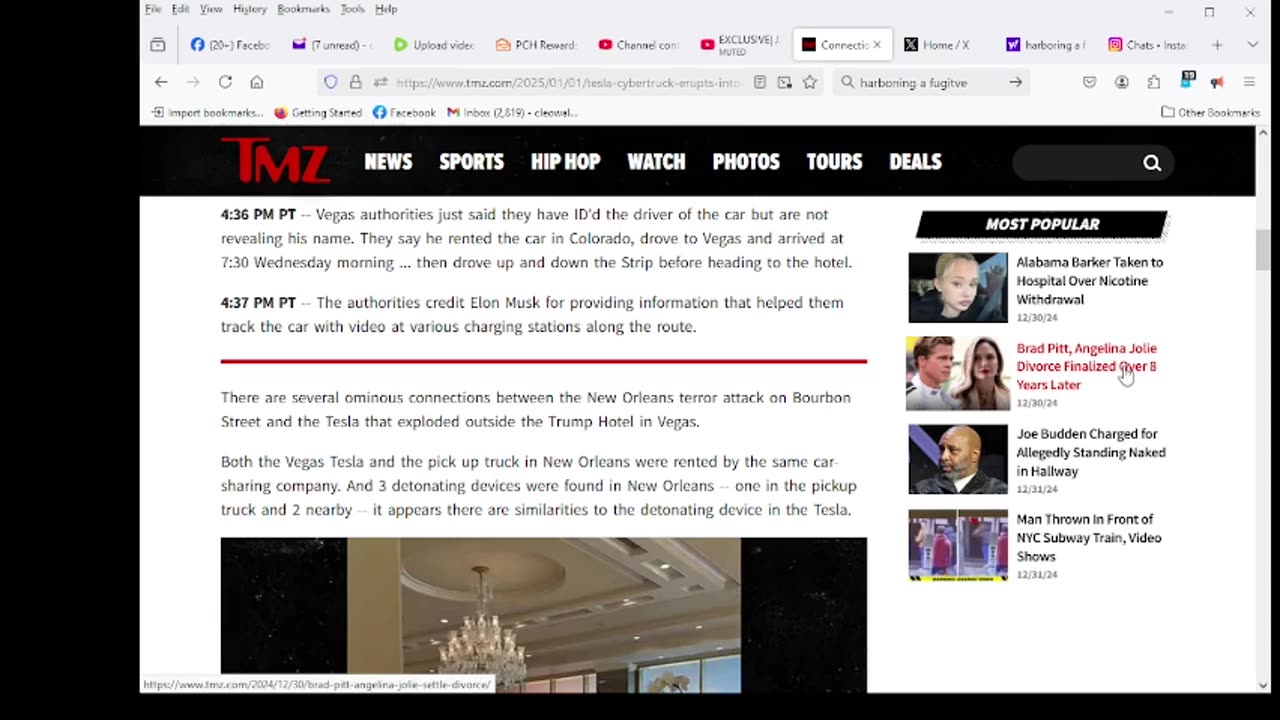The height and width of the screenshot is (720, 1280).
Task: Expand the list all tabs chevron
Action: (x=1252, y=45)
